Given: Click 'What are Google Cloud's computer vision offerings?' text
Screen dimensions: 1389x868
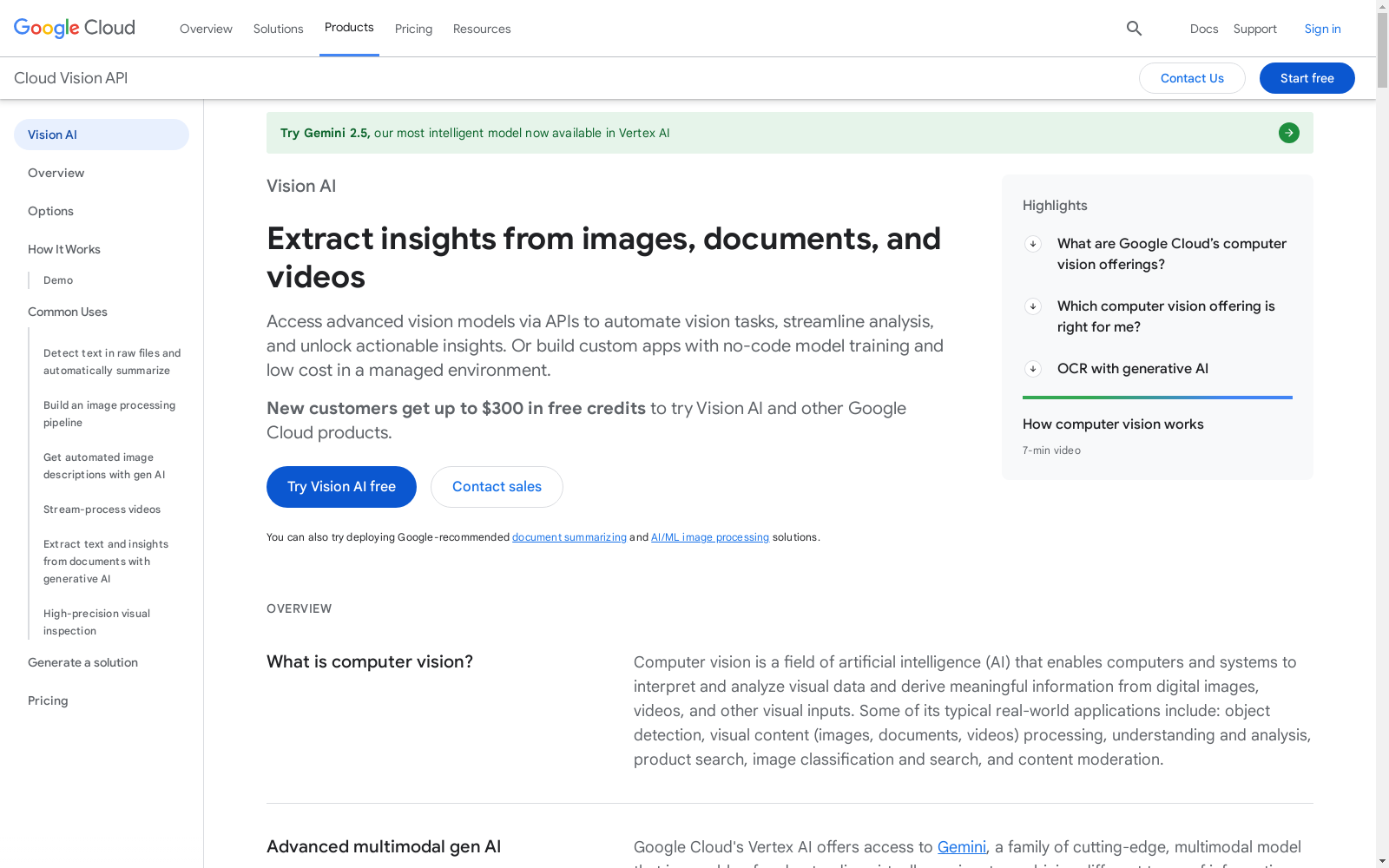Looking at the screenshot, I should (x=1172, y=254).
